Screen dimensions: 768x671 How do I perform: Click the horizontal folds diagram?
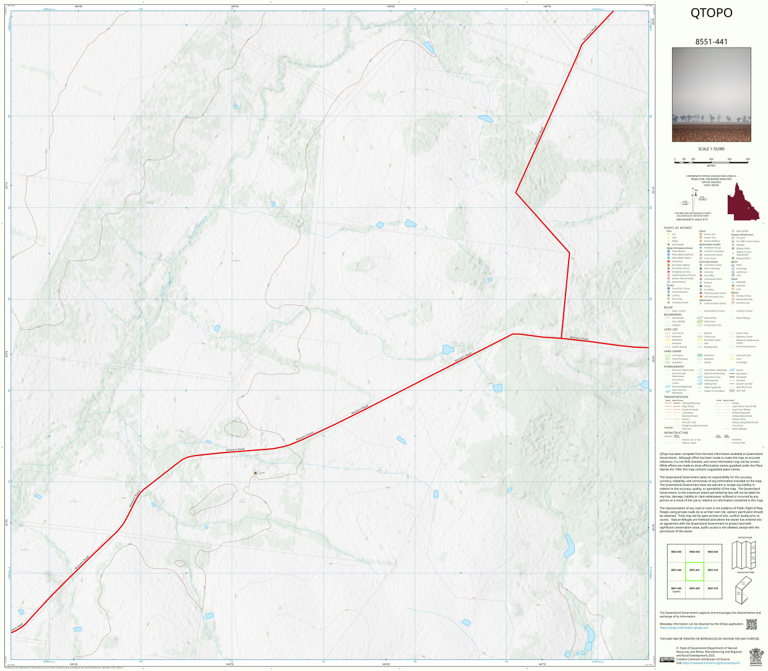[x=744, y=556]
